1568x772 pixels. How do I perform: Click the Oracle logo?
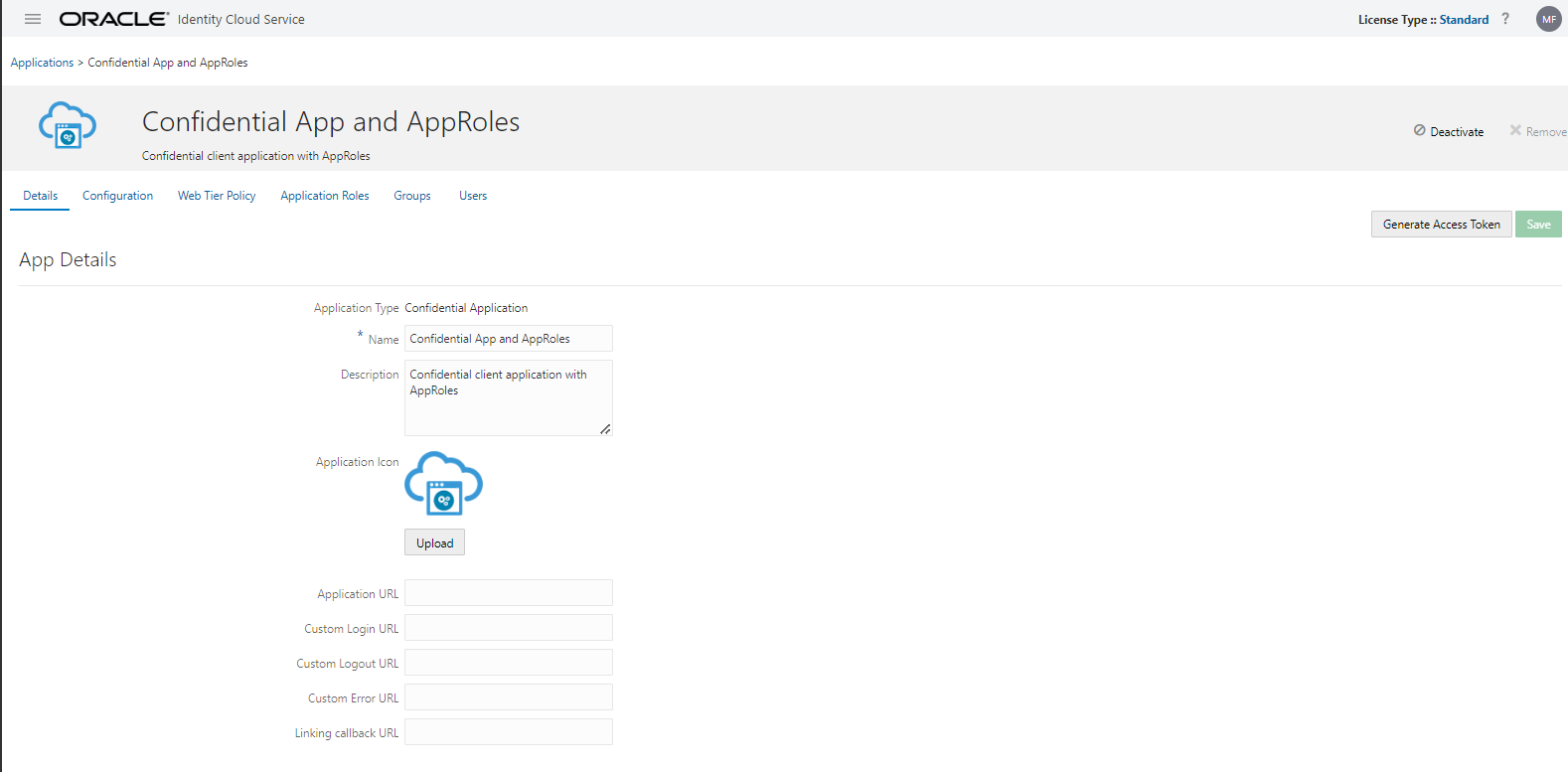pos(114,19)
